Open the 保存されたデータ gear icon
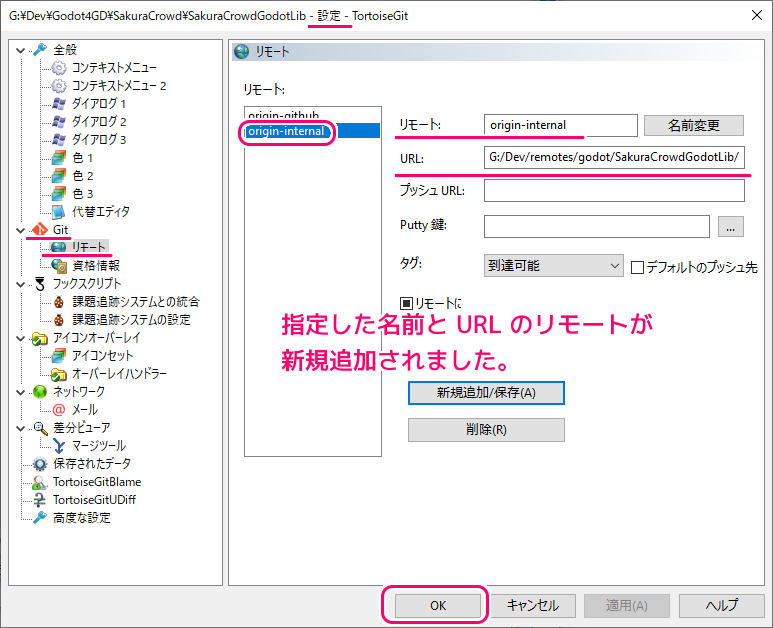This screenshot has width=773, height=628. tap(40, 464)
